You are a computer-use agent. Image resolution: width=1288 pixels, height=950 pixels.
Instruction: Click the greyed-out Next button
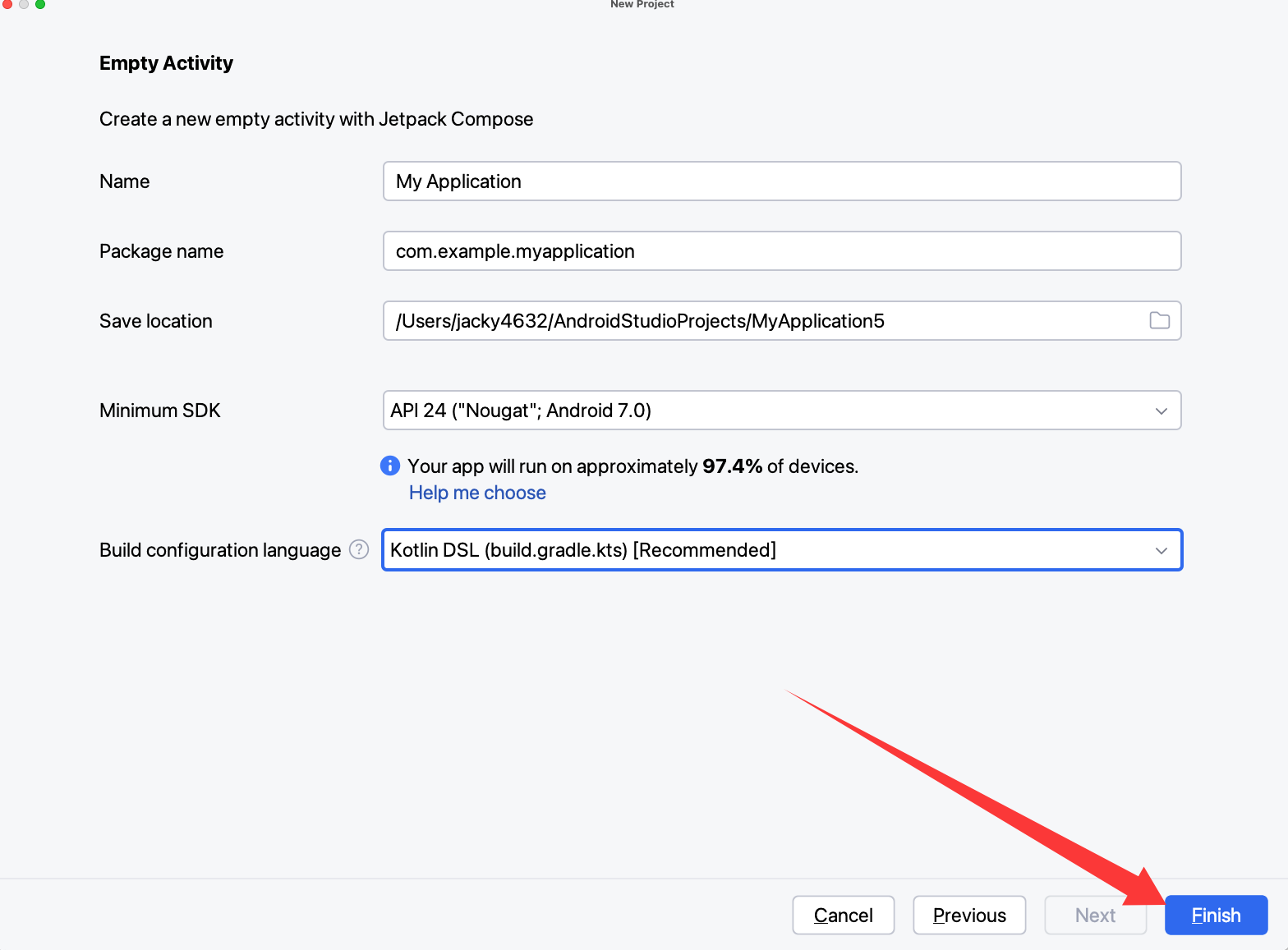coord(1095,915)
